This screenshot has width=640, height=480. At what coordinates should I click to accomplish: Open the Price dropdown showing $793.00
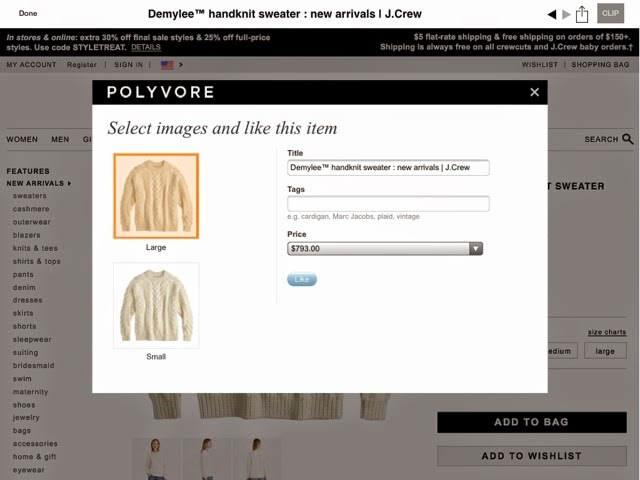pos(385,249)
